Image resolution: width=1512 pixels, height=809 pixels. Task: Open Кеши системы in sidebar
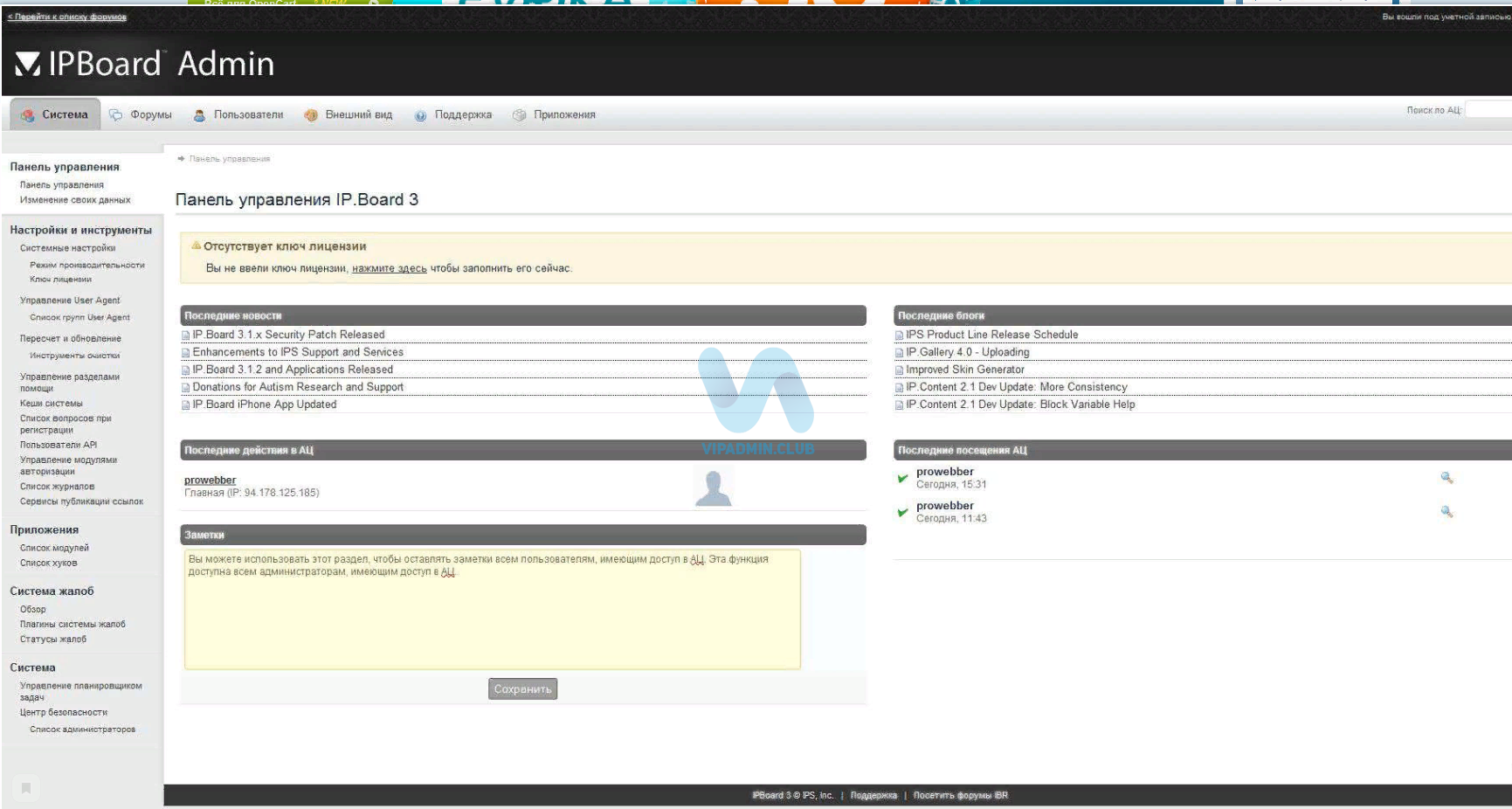52,404
